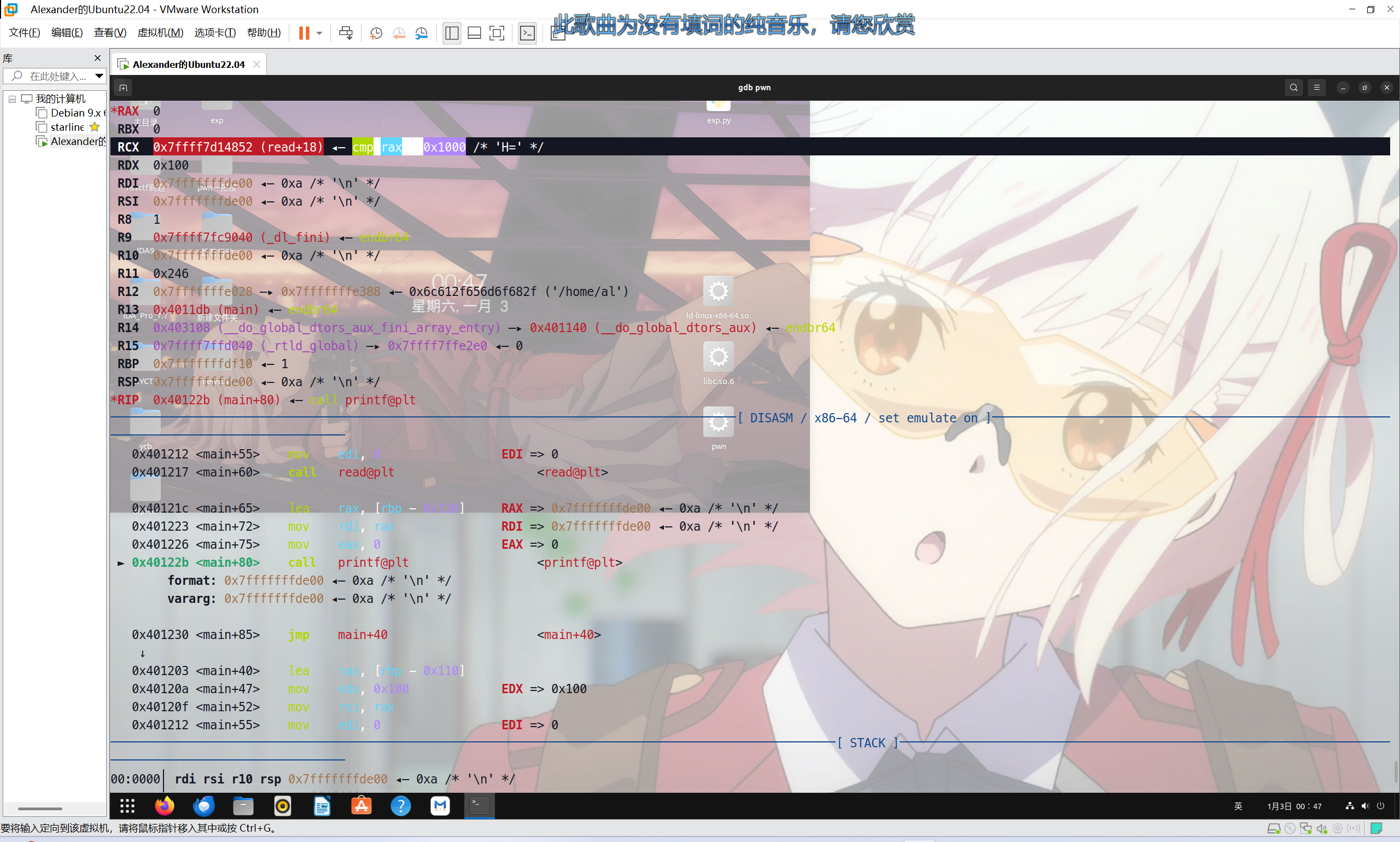Select the starline virtual machine
Viewport: 1400px width, 842px height.
[x=67, y=127]
